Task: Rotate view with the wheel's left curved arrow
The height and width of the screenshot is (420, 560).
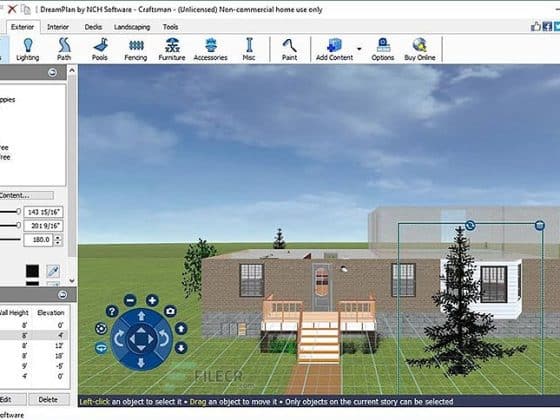Action: pyautogui.click(x=119, y=338)
